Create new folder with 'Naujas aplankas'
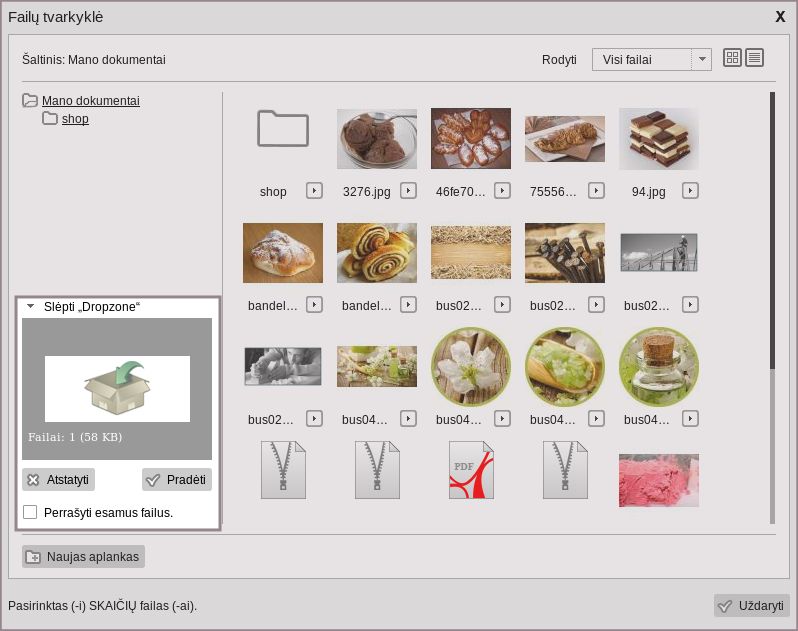 click(x=84, y=557)
